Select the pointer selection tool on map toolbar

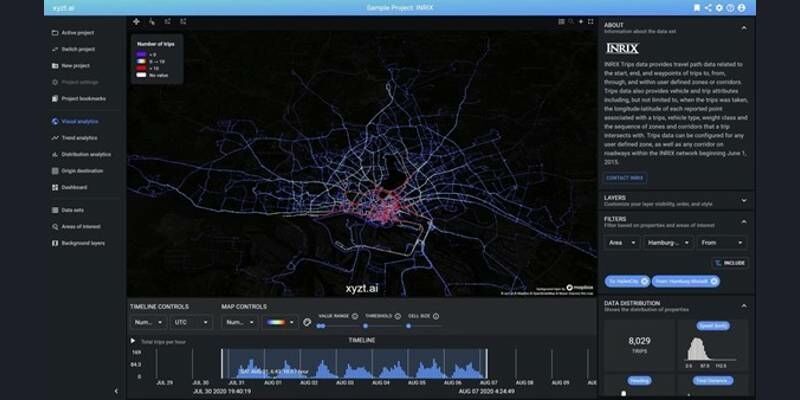(152, 21)
